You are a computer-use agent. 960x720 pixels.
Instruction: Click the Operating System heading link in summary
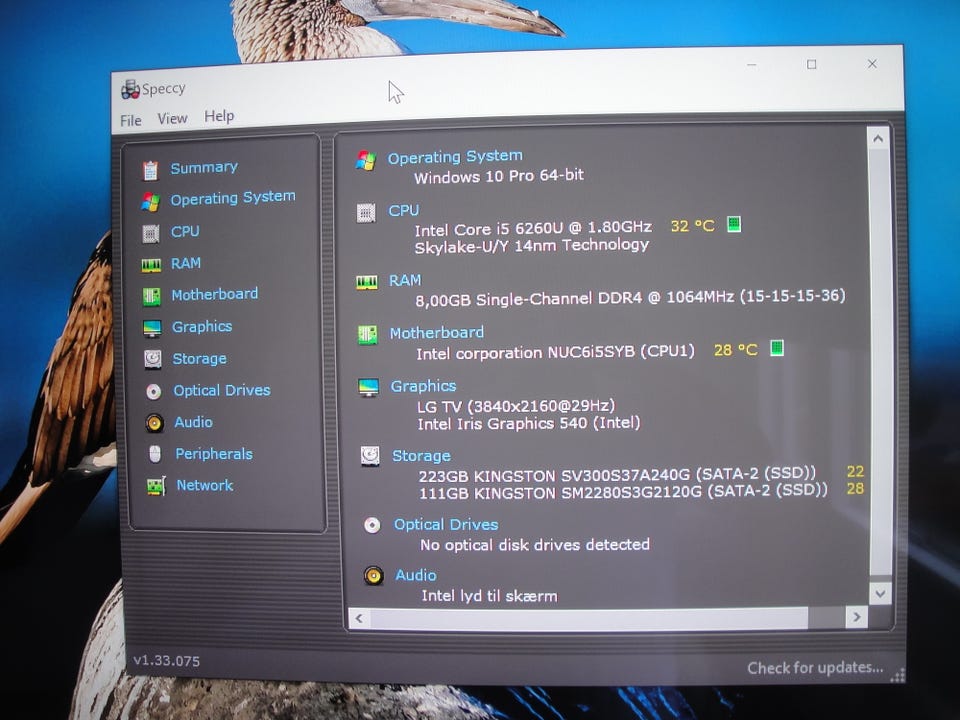455,157
